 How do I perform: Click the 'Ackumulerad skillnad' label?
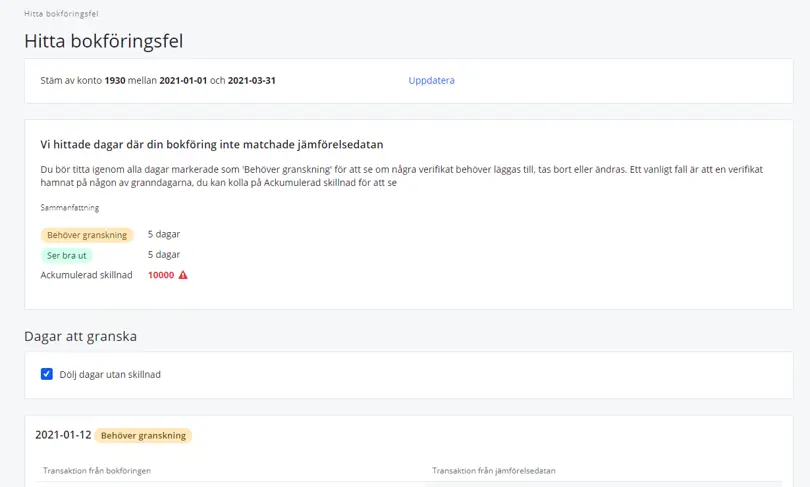[86, 275]
